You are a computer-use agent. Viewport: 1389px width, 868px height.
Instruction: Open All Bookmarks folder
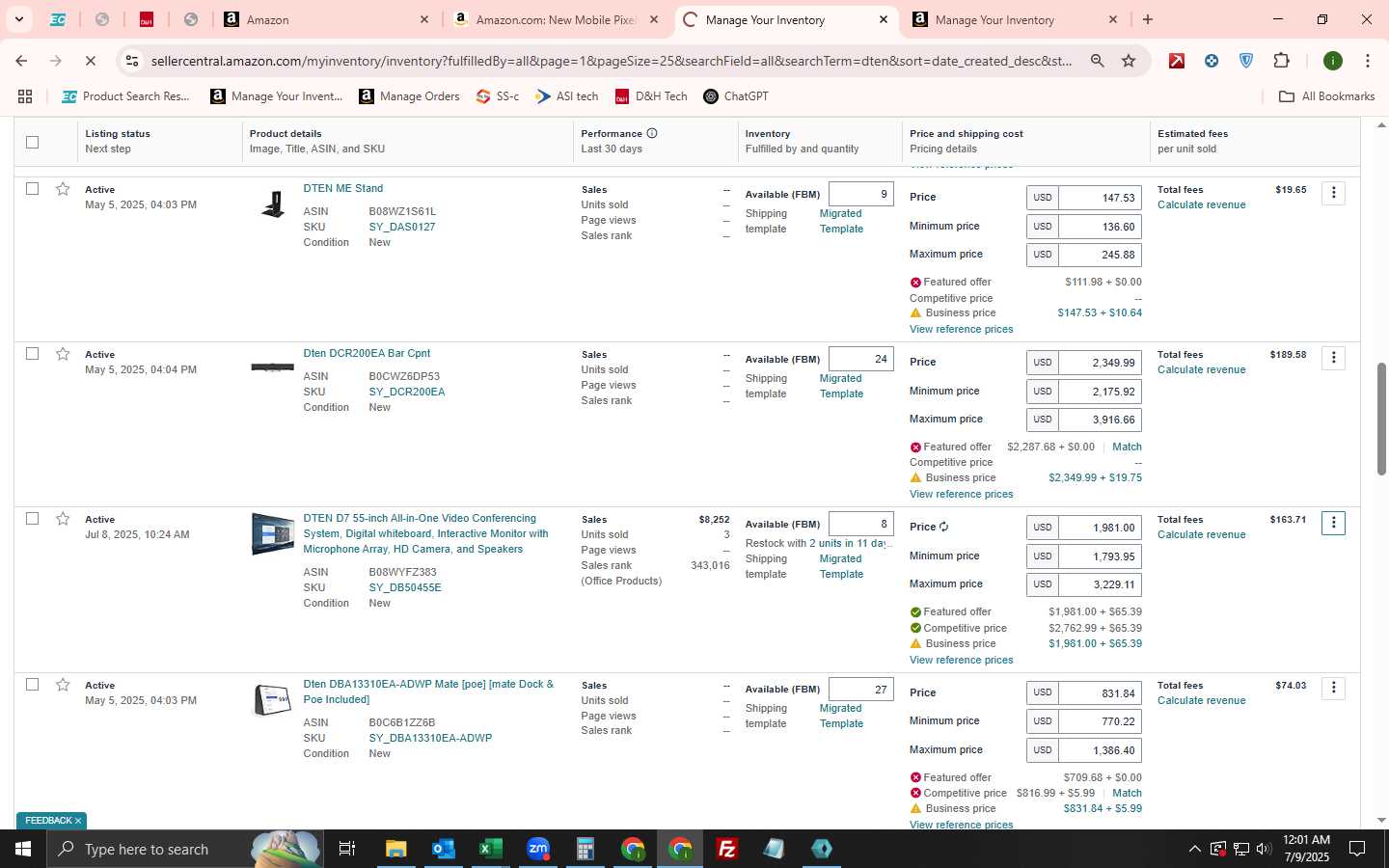[x=1326, y=96]
